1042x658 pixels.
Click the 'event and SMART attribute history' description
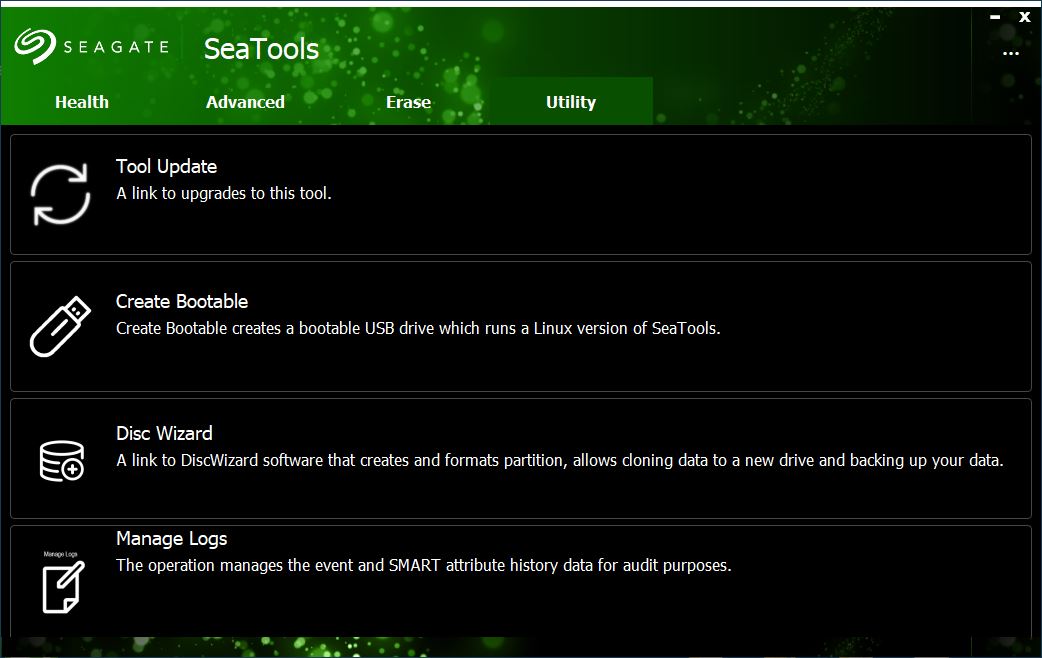(423, 566)
